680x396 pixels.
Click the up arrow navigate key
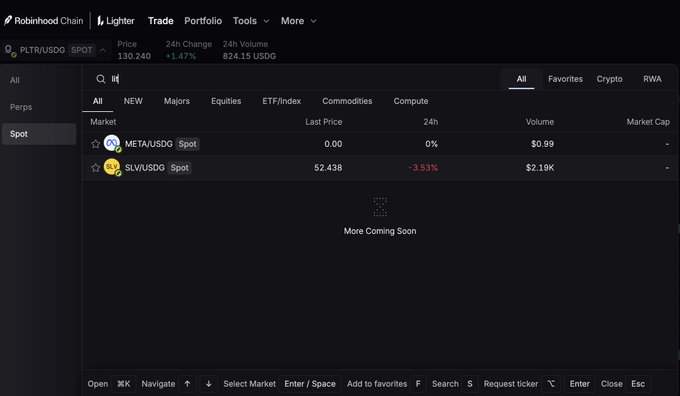pyautogui.click(x=187, y=384)
